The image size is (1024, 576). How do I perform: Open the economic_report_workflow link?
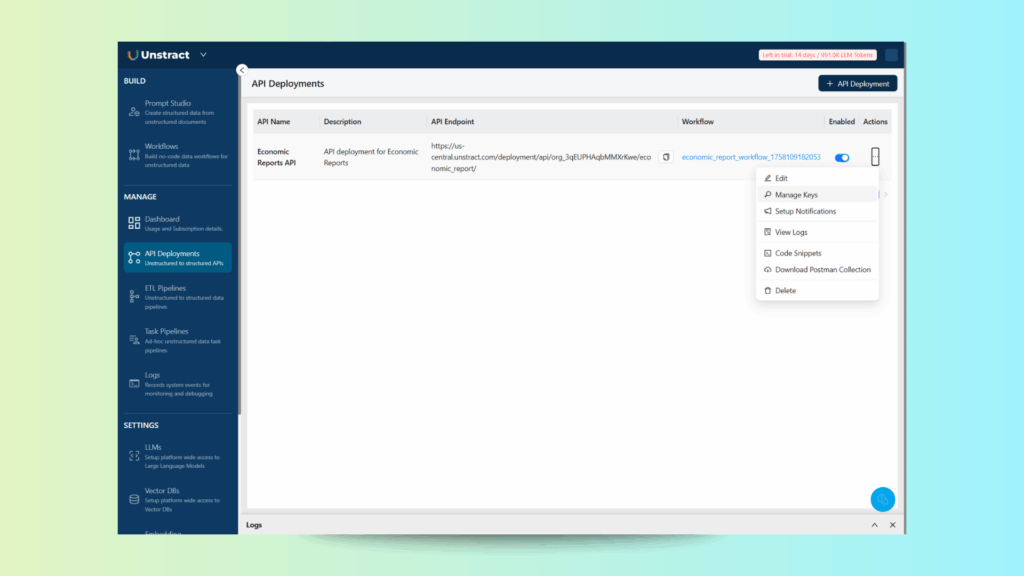pyautogui.click(x=751, y=157)
